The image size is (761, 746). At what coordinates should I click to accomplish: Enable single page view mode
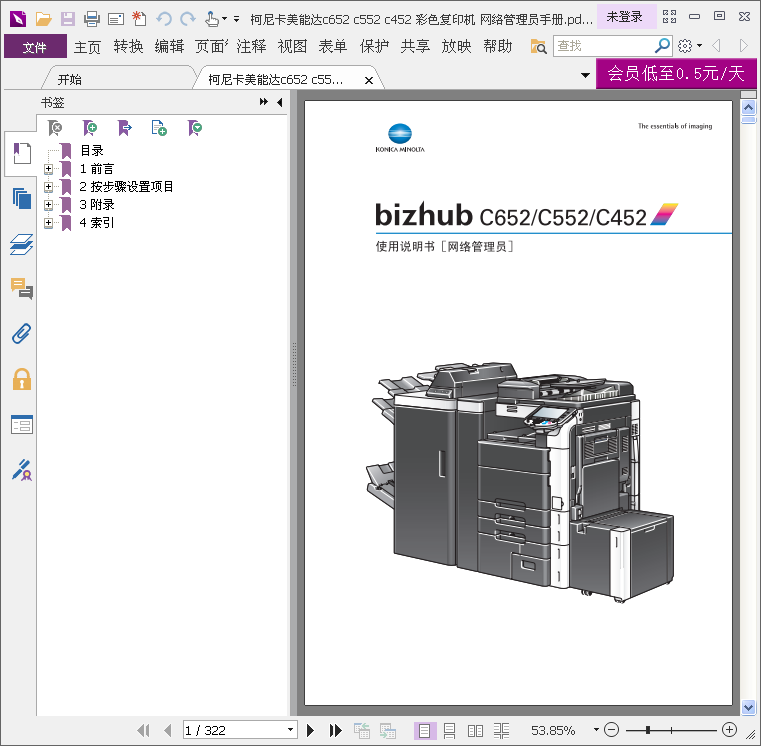click(424, 730)
